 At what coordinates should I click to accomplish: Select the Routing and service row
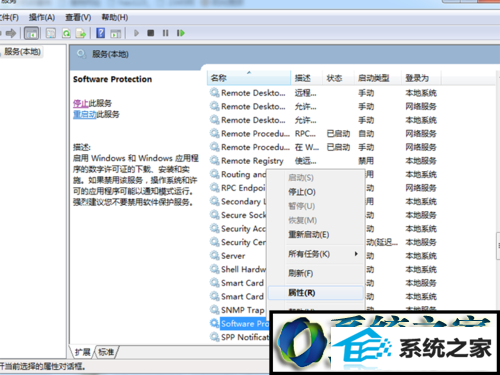(x=237, y=174)
